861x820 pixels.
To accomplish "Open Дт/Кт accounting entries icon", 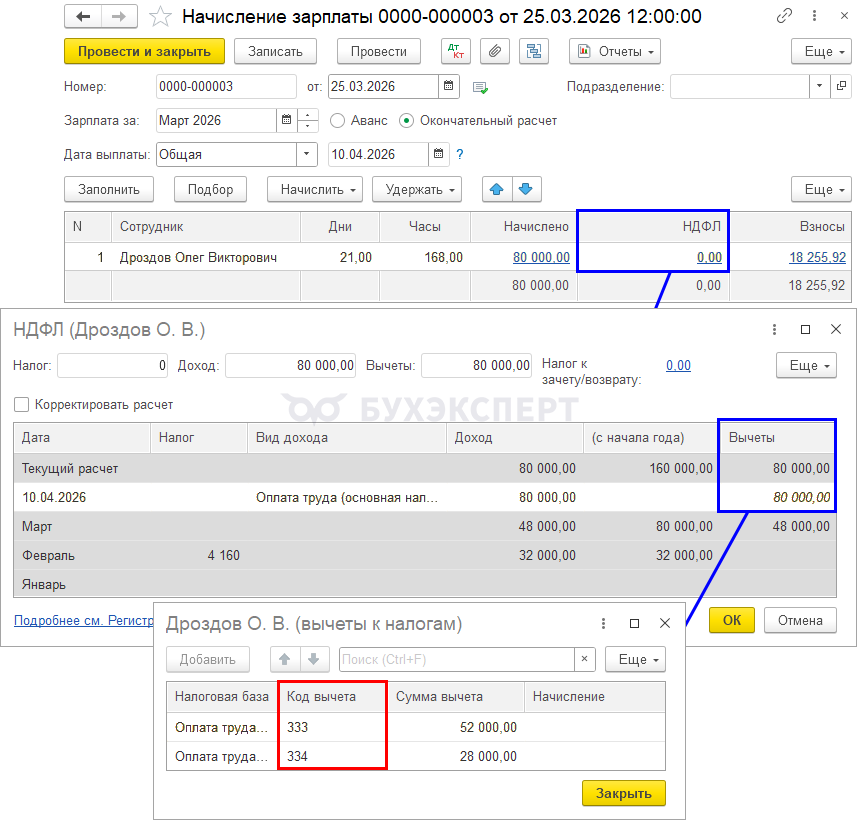I will click(455, 52).
